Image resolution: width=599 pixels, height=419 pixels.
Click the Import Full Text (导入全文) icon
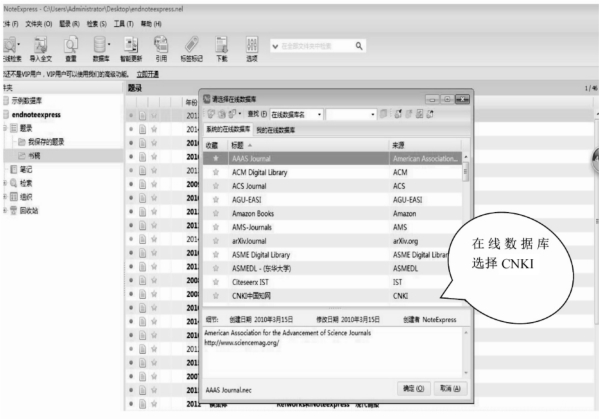point(40,49)
